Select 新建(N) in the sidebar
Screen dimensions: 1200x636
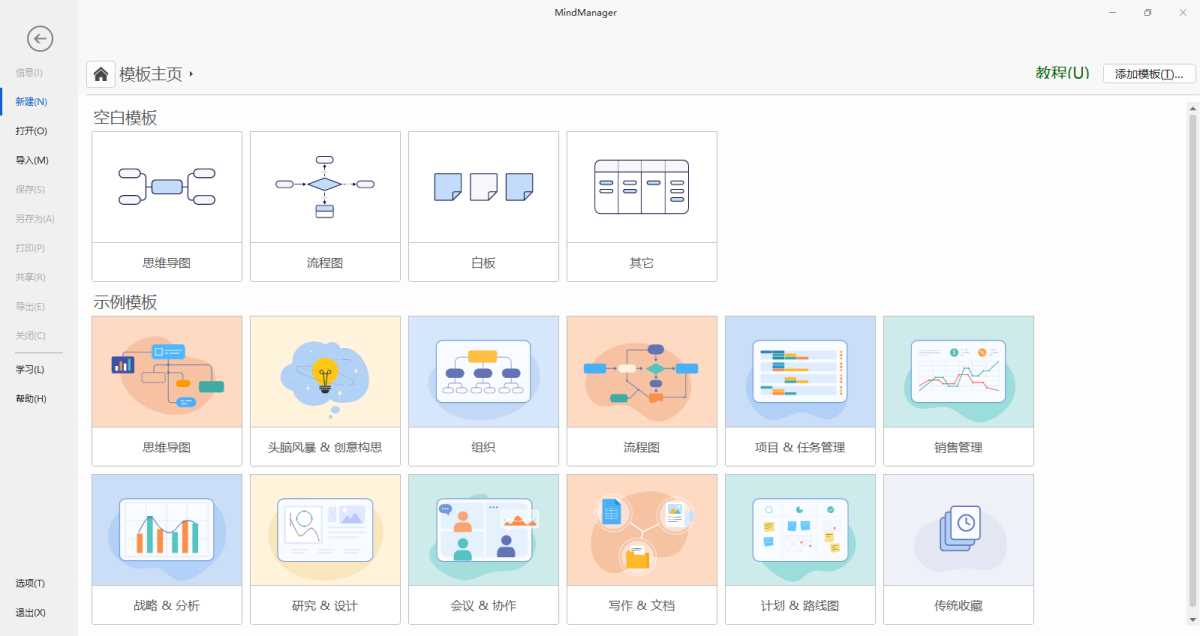[31, 102]
